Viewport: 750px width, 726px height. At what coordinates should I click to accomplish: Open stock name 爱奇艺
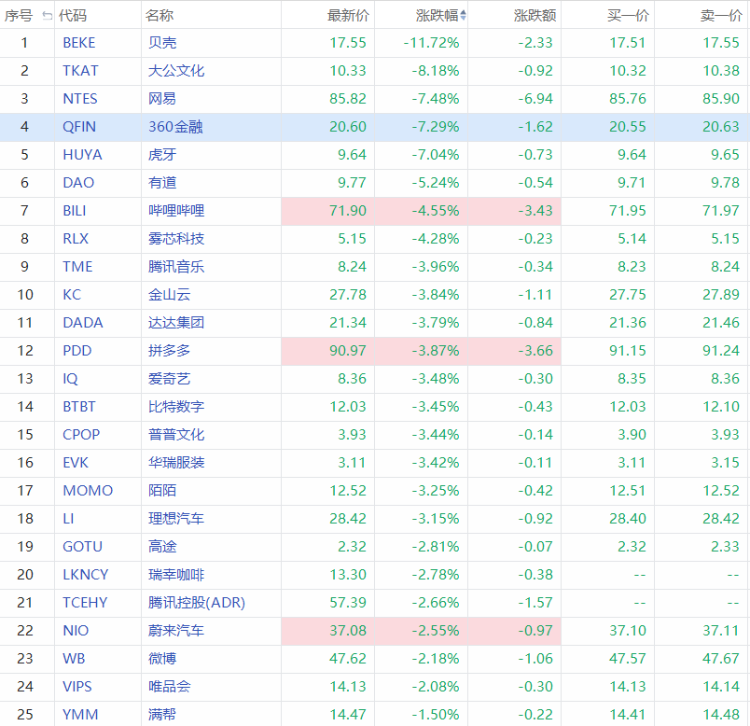click(x=169, y=378)
